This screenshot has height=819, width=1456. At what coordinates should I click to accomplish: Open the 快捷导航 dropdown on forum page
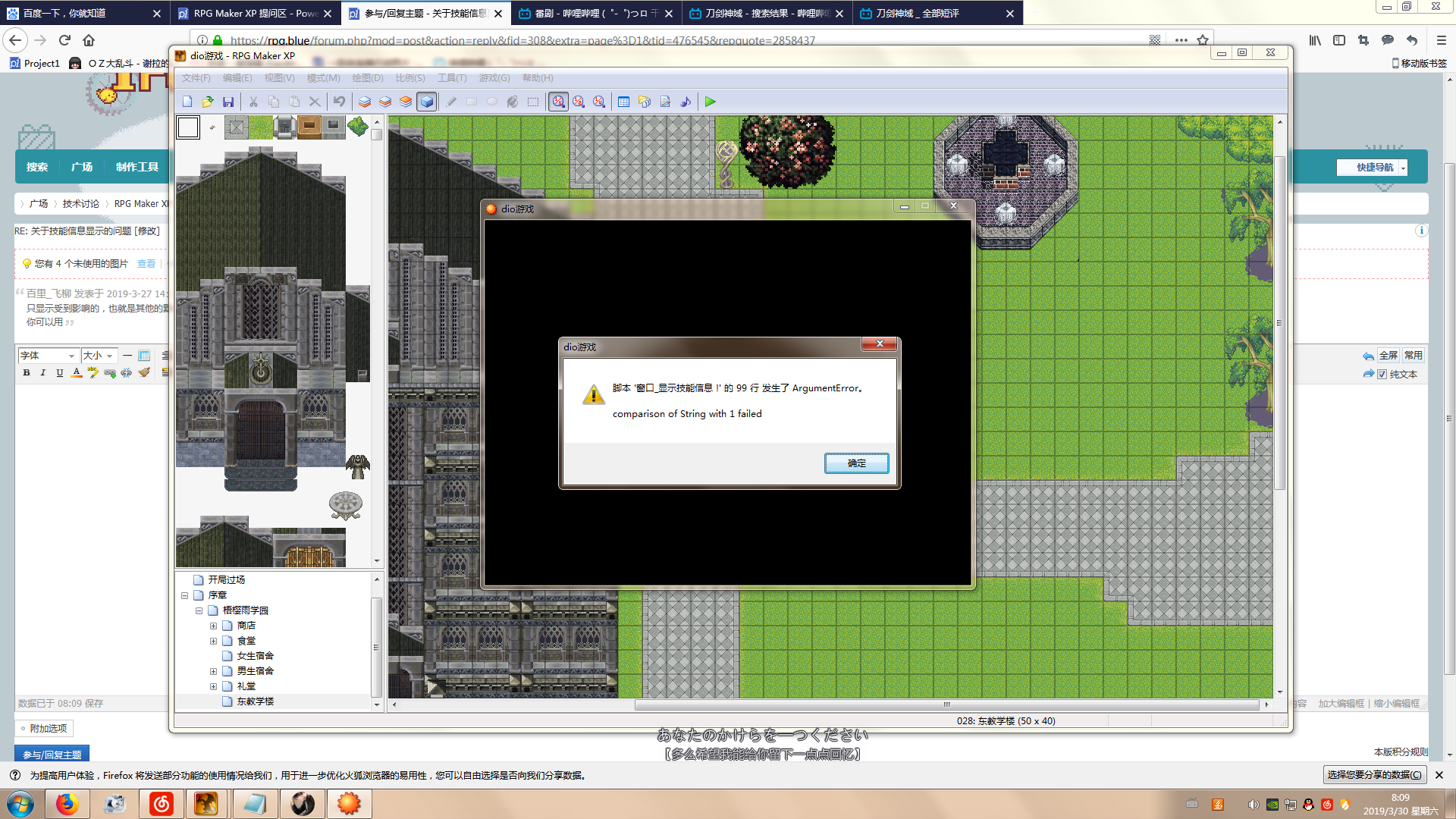point(1372,168)
